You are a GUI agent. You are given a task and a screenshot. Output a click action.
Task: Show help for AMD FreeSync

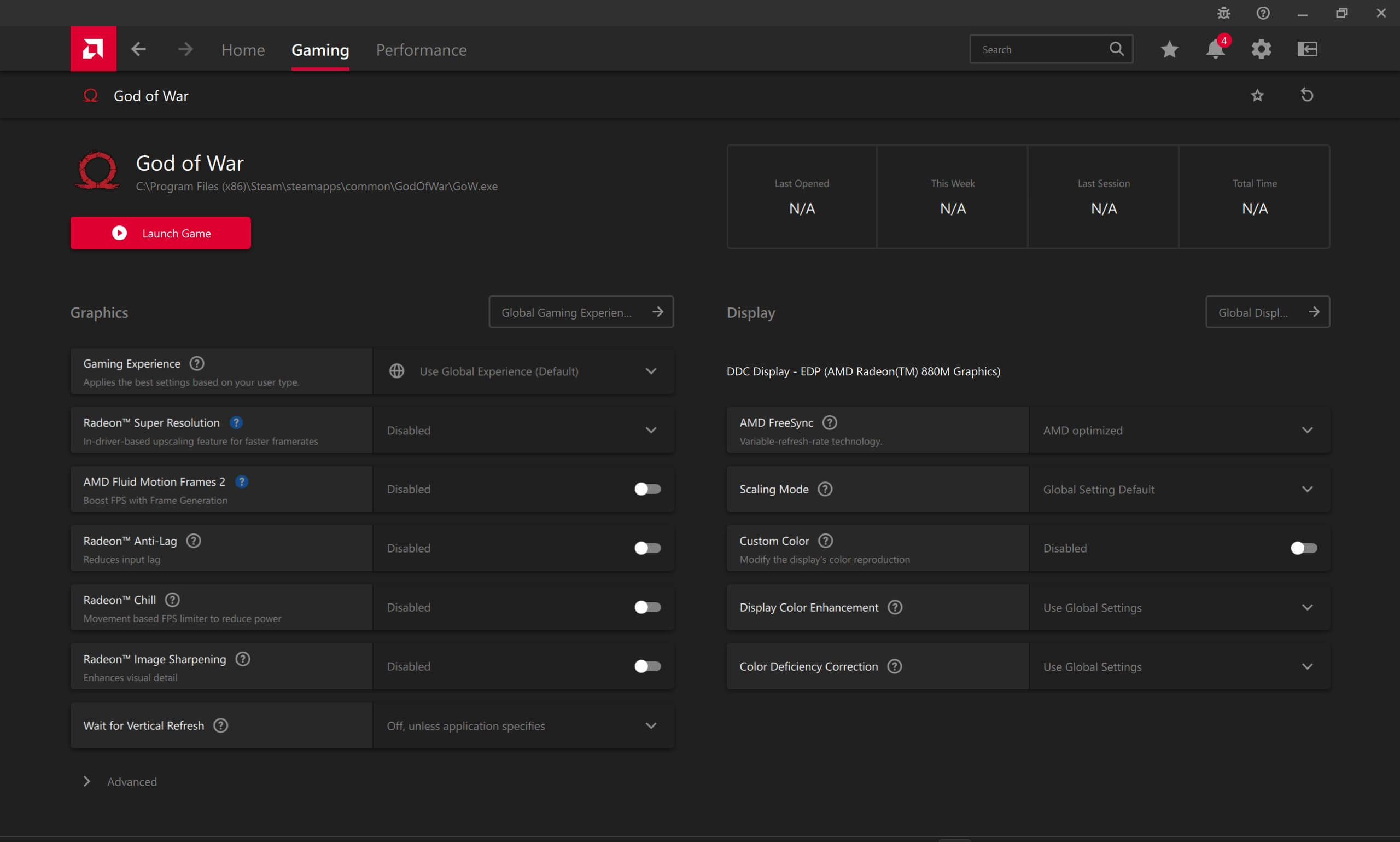830,422
